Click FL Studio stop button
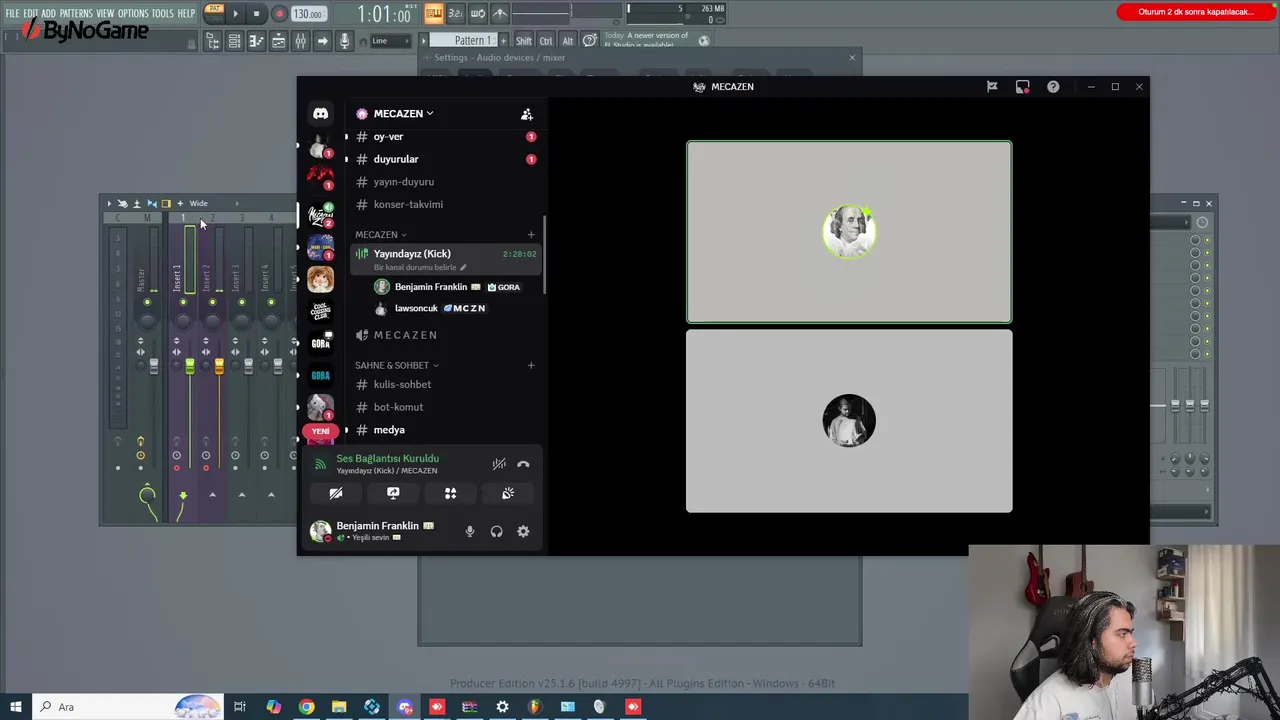The height and width of the screenshot is (720, 1280). 256,14
